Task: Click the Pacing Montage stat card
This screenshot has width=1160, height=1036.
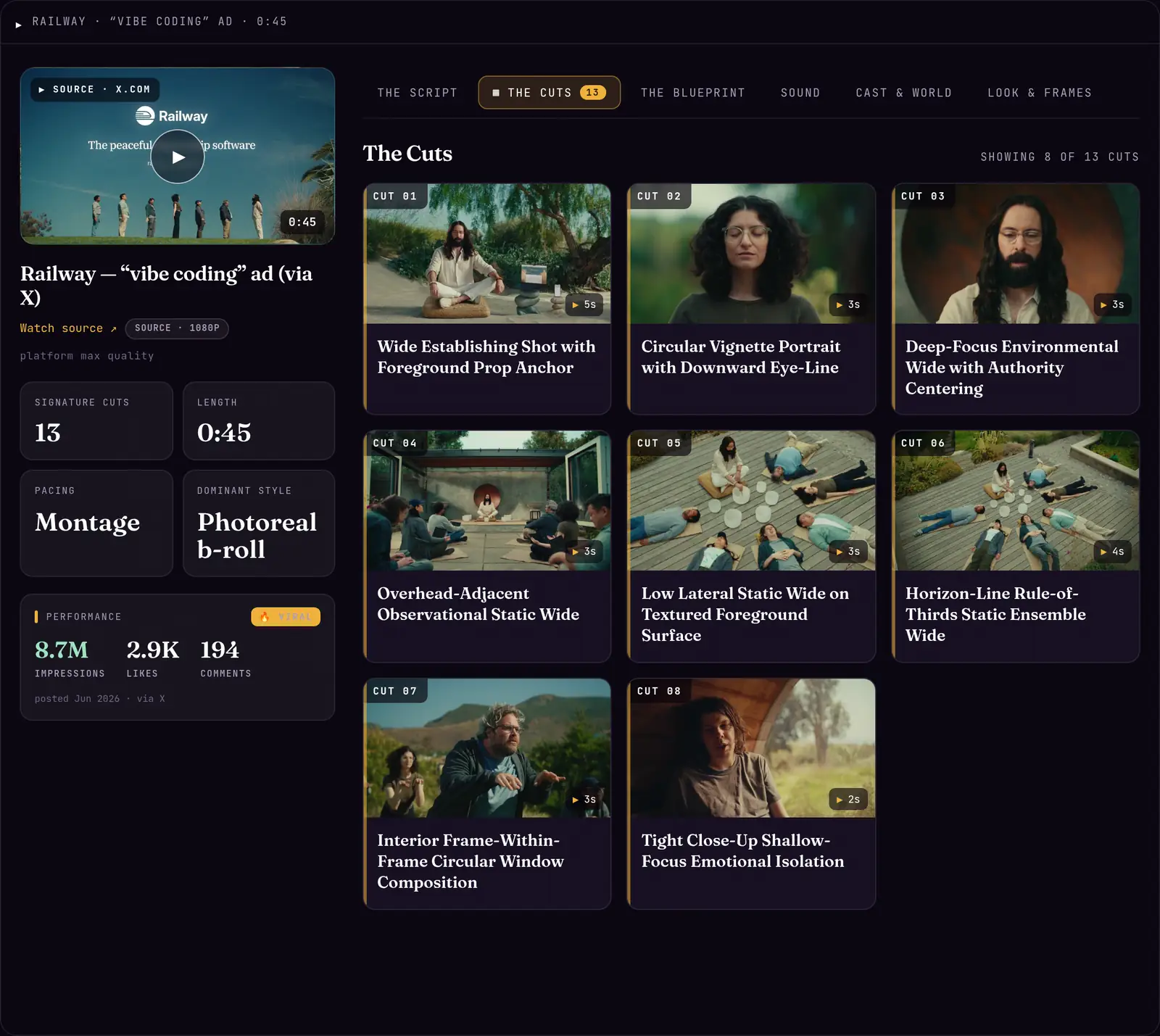Action: tap(96, 523)
